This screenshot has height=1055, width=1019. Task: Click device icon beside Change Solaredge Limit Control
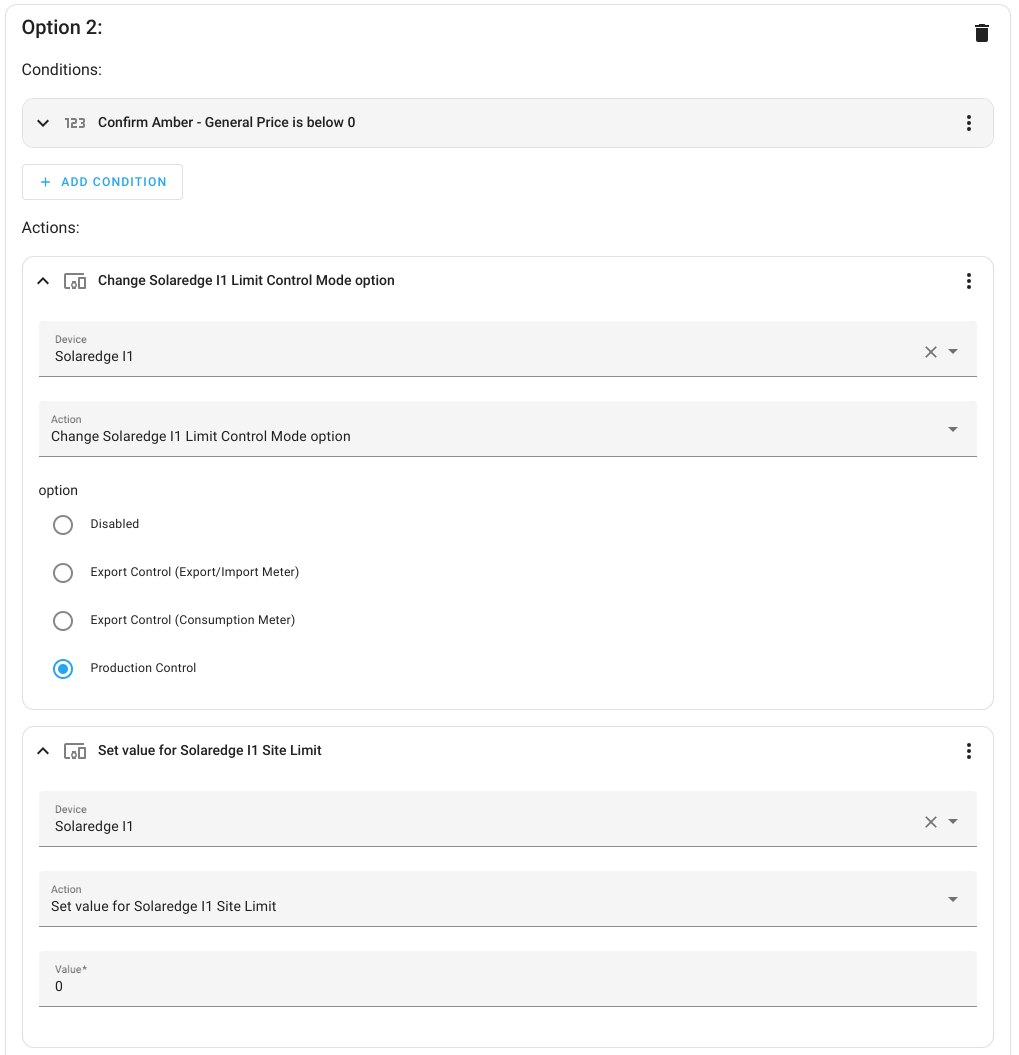(x=75, y=281)
